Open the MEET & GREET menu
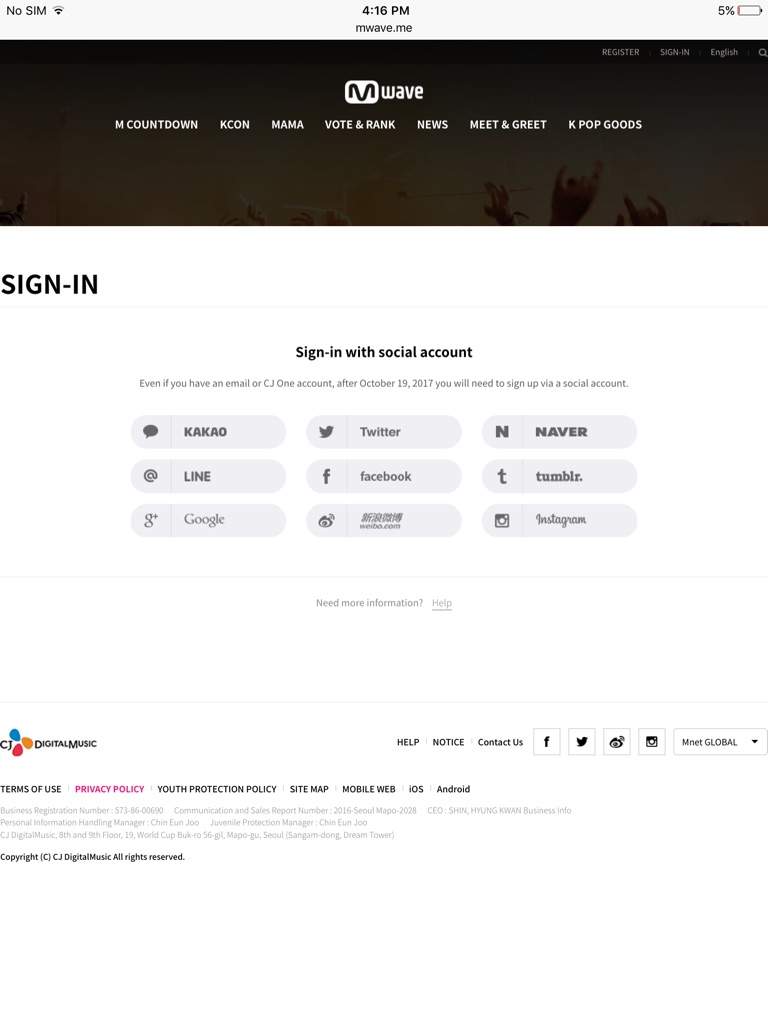 coord(508,124)
